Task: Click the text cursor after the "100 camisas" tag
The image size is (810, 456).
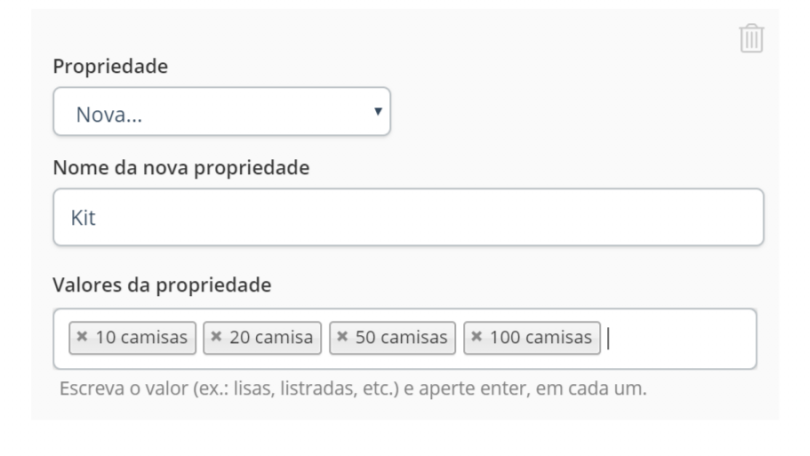Action: point(609,339)
